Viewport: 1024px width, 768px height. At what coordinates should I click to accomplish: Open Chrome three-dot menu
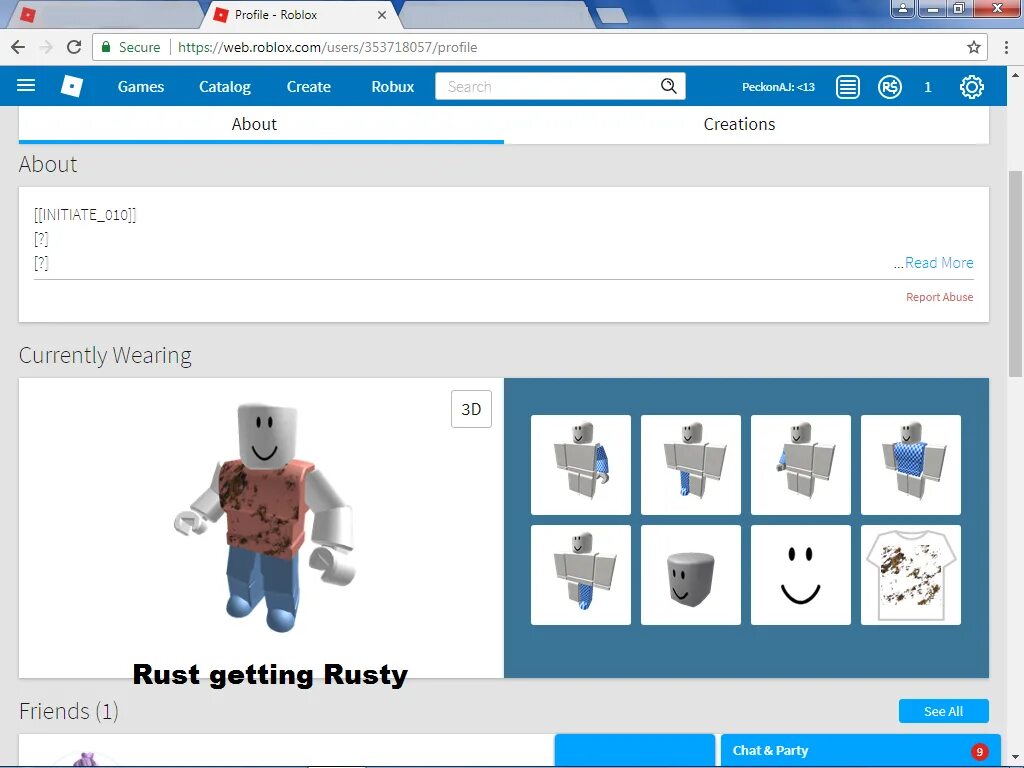pos(1006,47)
